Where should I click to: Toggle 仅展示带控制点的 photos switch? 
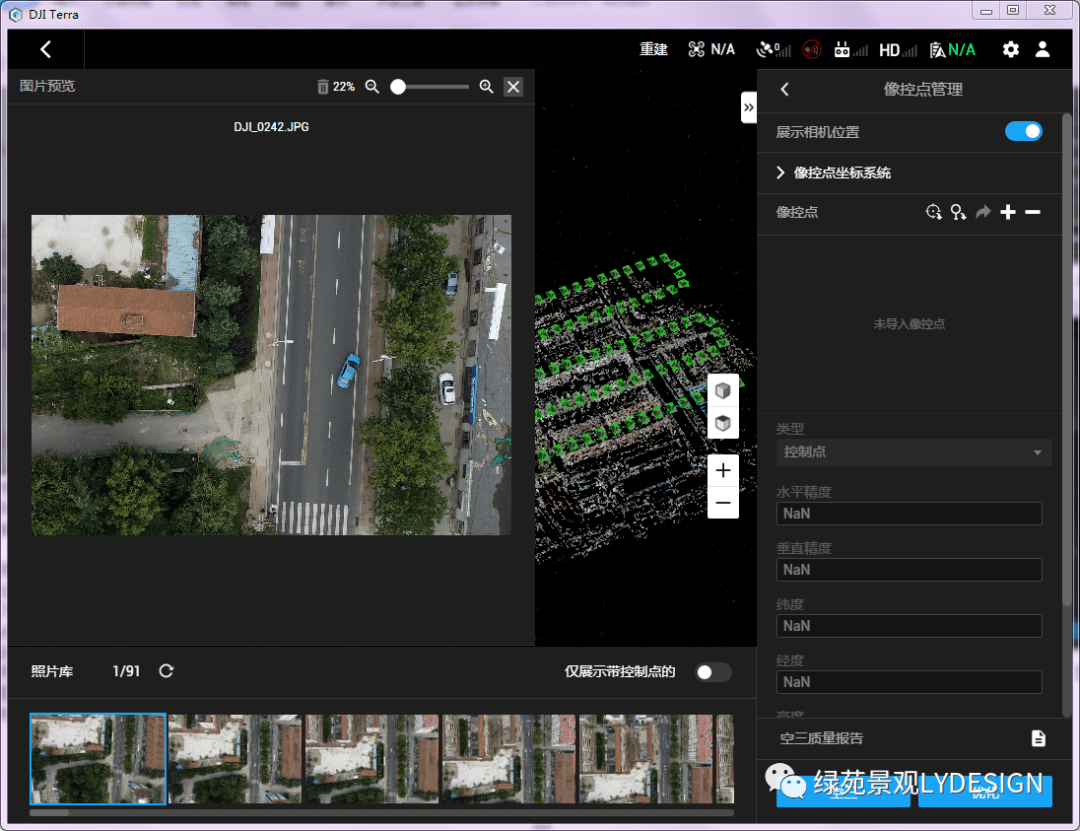[713, 672]
